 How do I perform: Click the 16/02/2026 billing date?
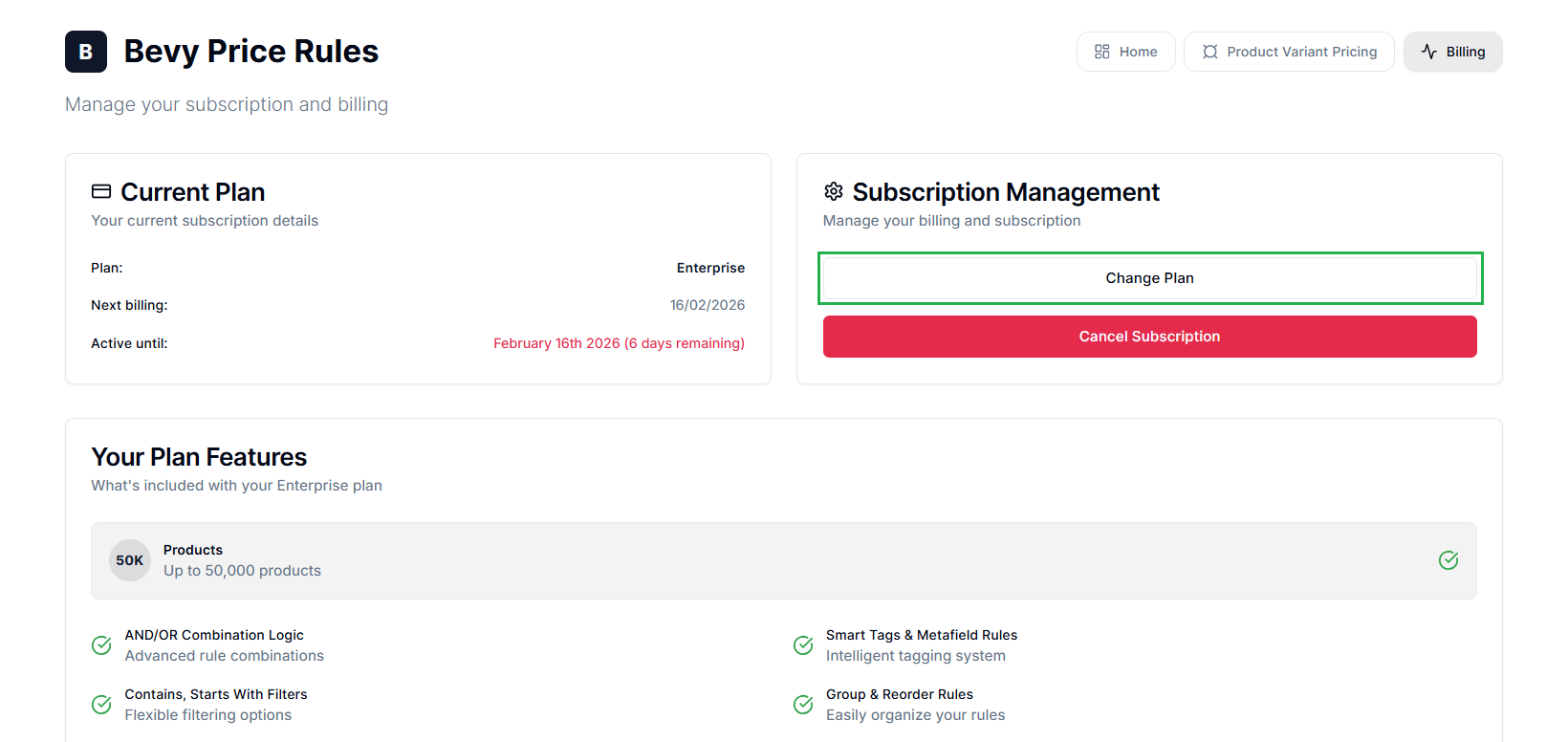click(708, 305)
